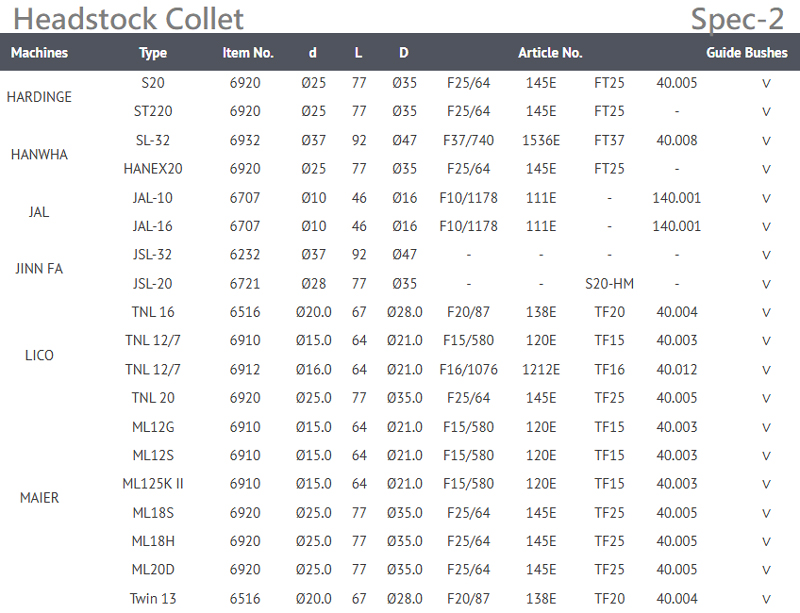This screenshot has width=800, height=613.
Task: Select the ML125K II type cell
Action: (x=153, y=484)
